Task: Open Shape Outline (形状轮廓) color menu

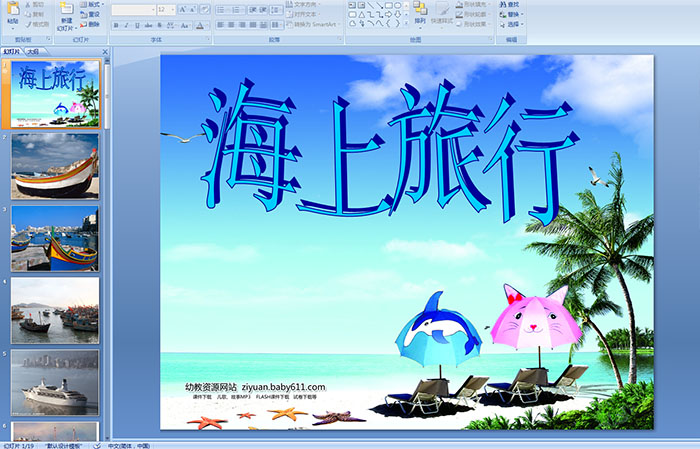Action: click(x=472, y=14)
